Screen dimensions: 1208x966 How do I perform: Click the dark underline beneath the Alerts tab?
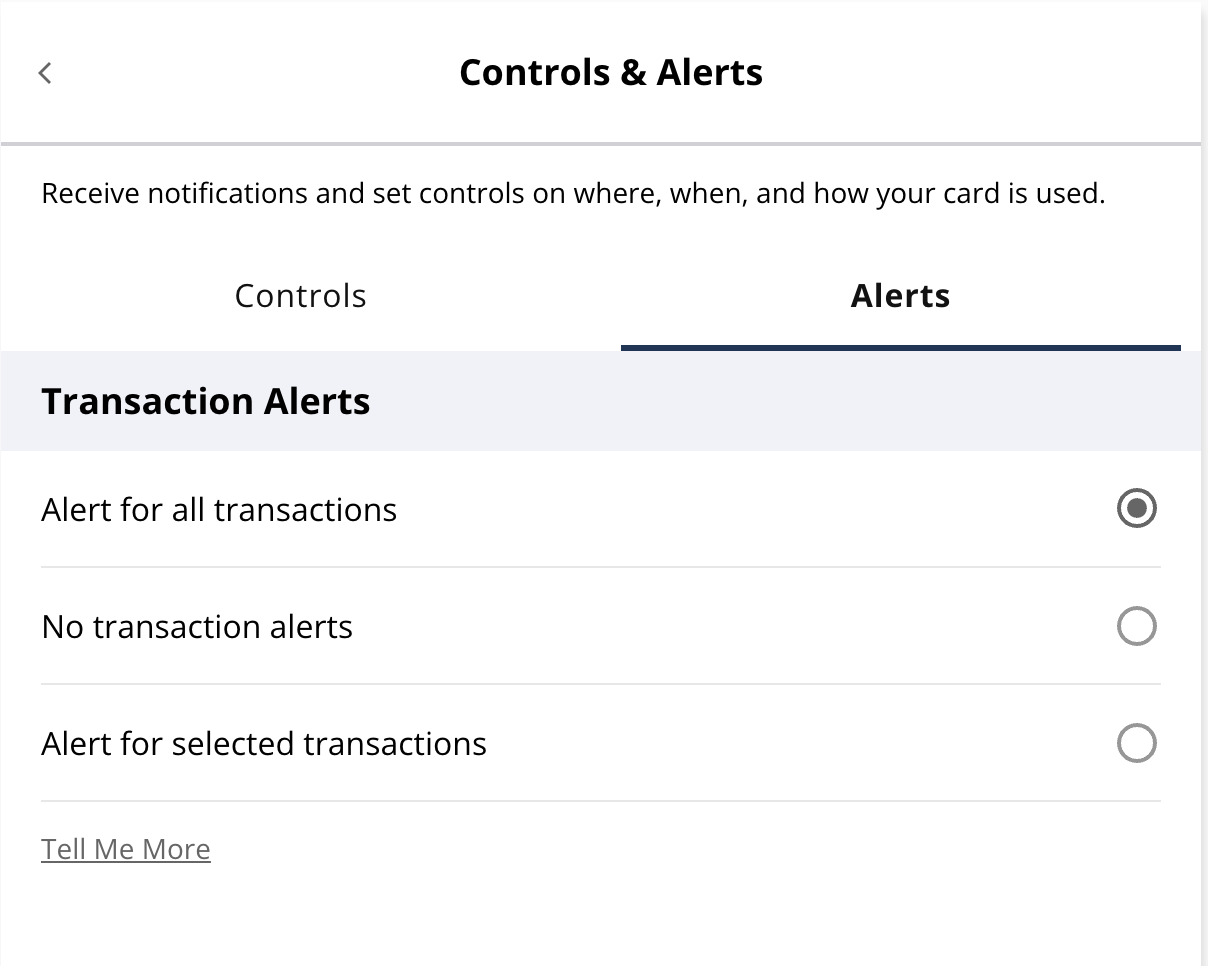[900, 347]
